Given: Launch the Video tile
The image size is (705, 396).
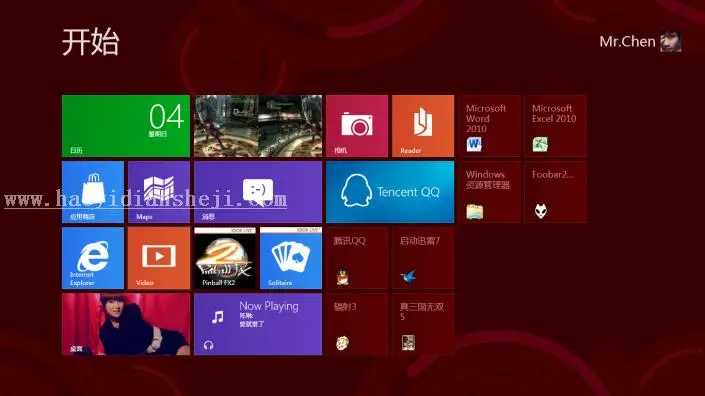Looking at the screenshot, I should [159, 258].
